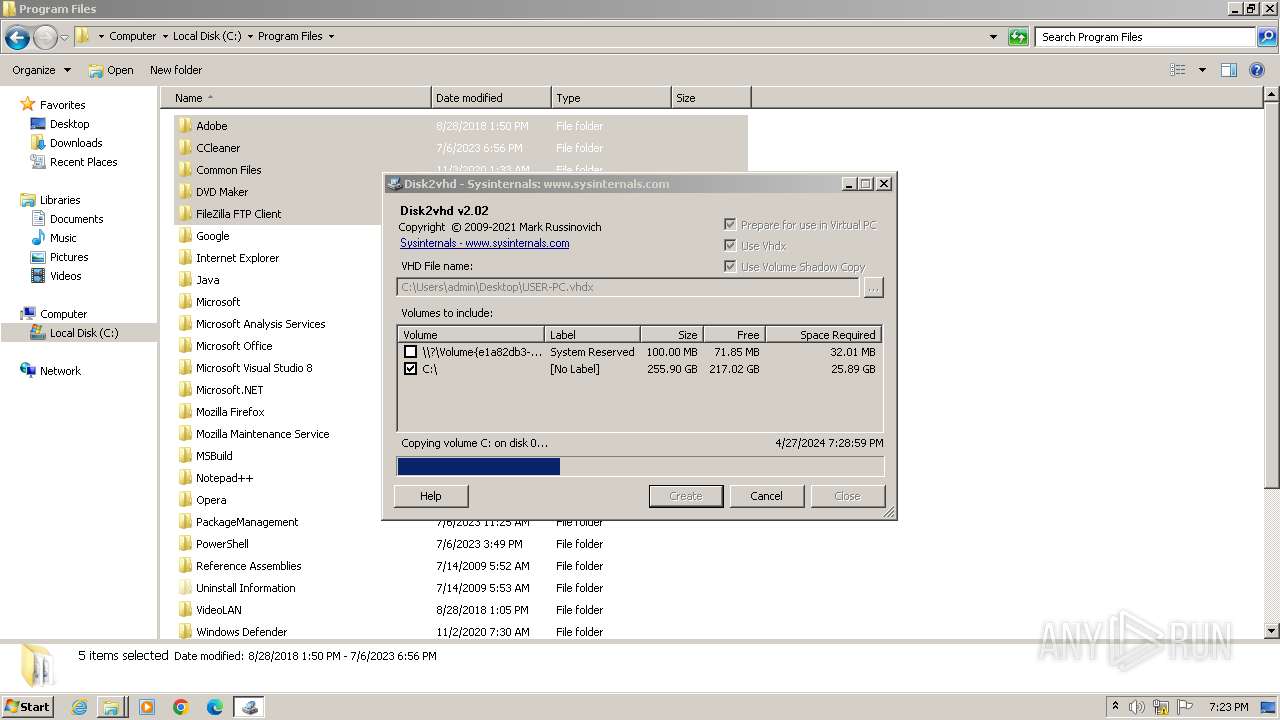Image resolution: width=1280 pixels, height=720 pixels.
Task: Open the Adobe folder icon
Action: point(186,126)
